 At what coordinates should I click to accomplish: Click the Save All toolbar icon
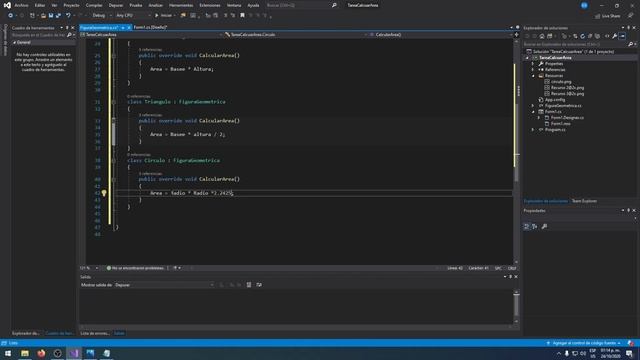point(58,16)
